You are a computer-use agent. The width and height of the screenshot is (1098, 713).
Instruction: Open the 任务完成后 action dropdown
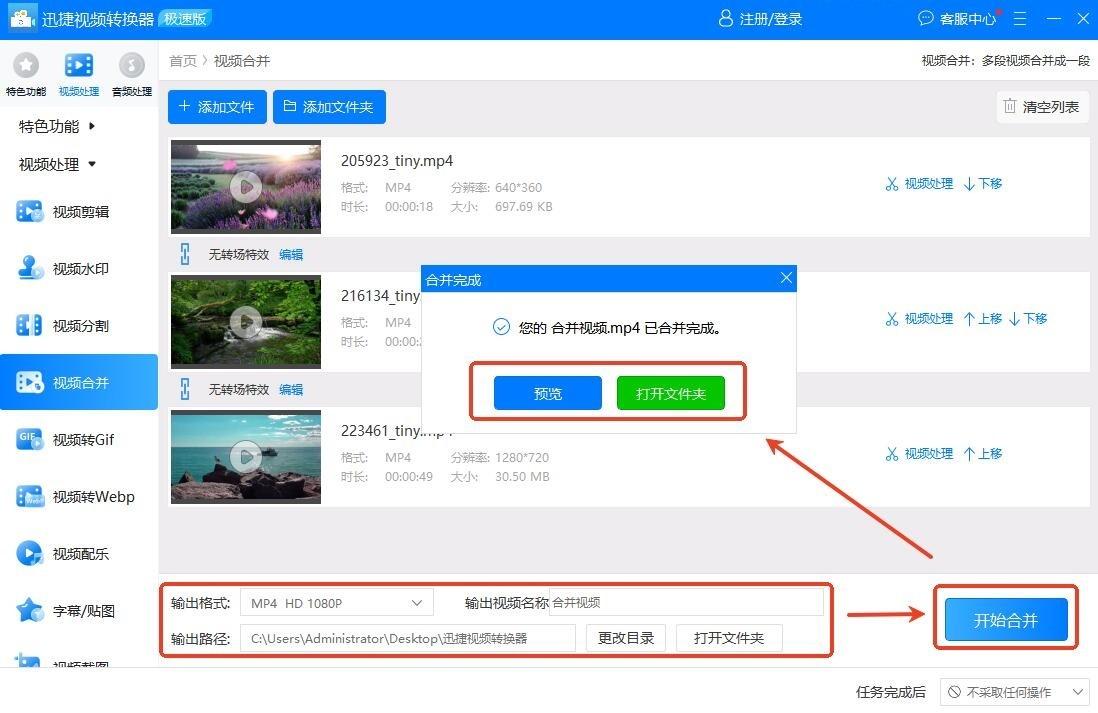click(x=1014, y=692)
